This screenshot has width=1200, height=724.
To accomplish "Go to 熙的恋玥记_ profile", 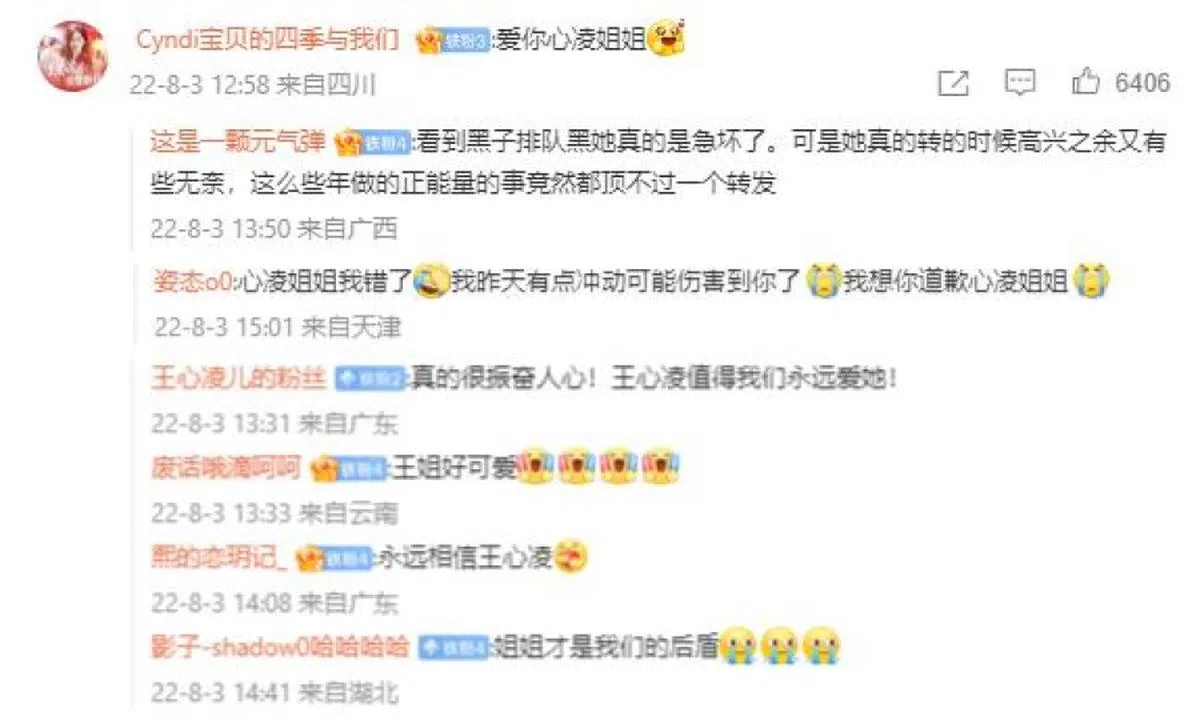I will click(219, 557).
